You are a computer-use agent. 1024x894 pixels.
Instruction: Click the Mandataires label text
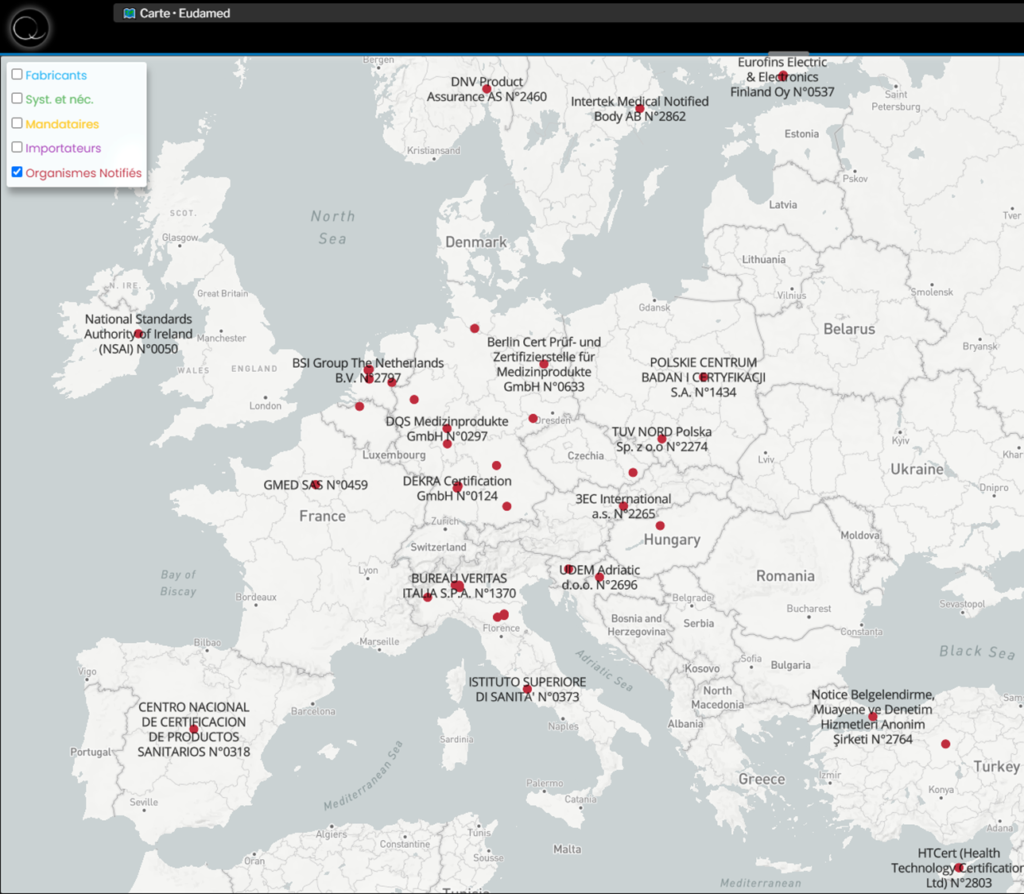62,124
